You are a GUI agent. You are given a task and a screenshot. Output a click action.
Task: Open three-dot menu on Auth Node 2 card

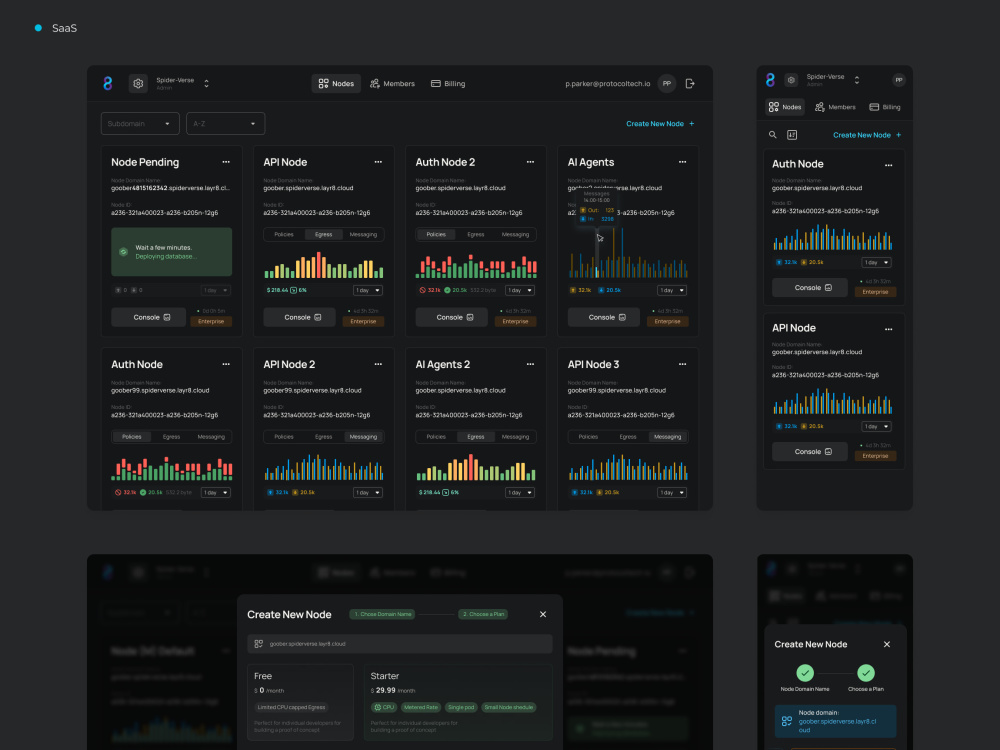point(530,162)
